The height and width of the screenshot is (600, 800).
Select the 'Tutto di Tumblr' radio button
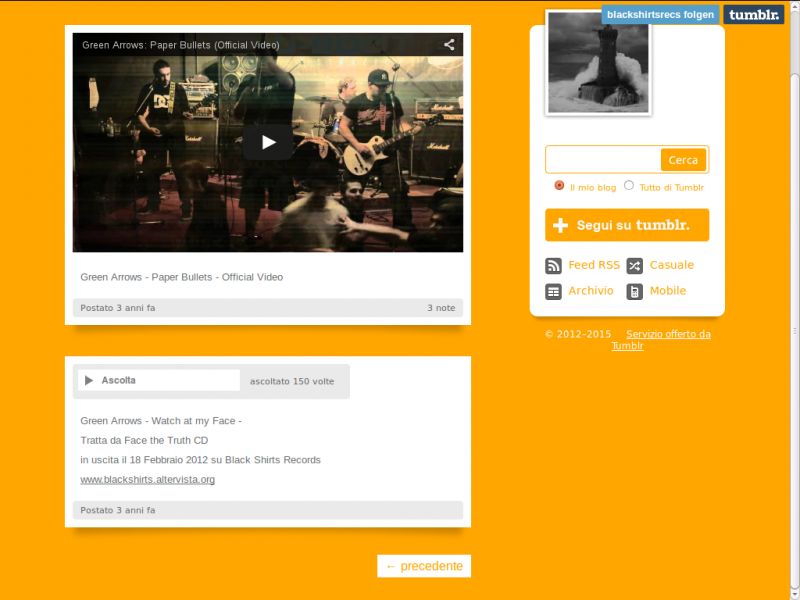[x=629, y=185]
